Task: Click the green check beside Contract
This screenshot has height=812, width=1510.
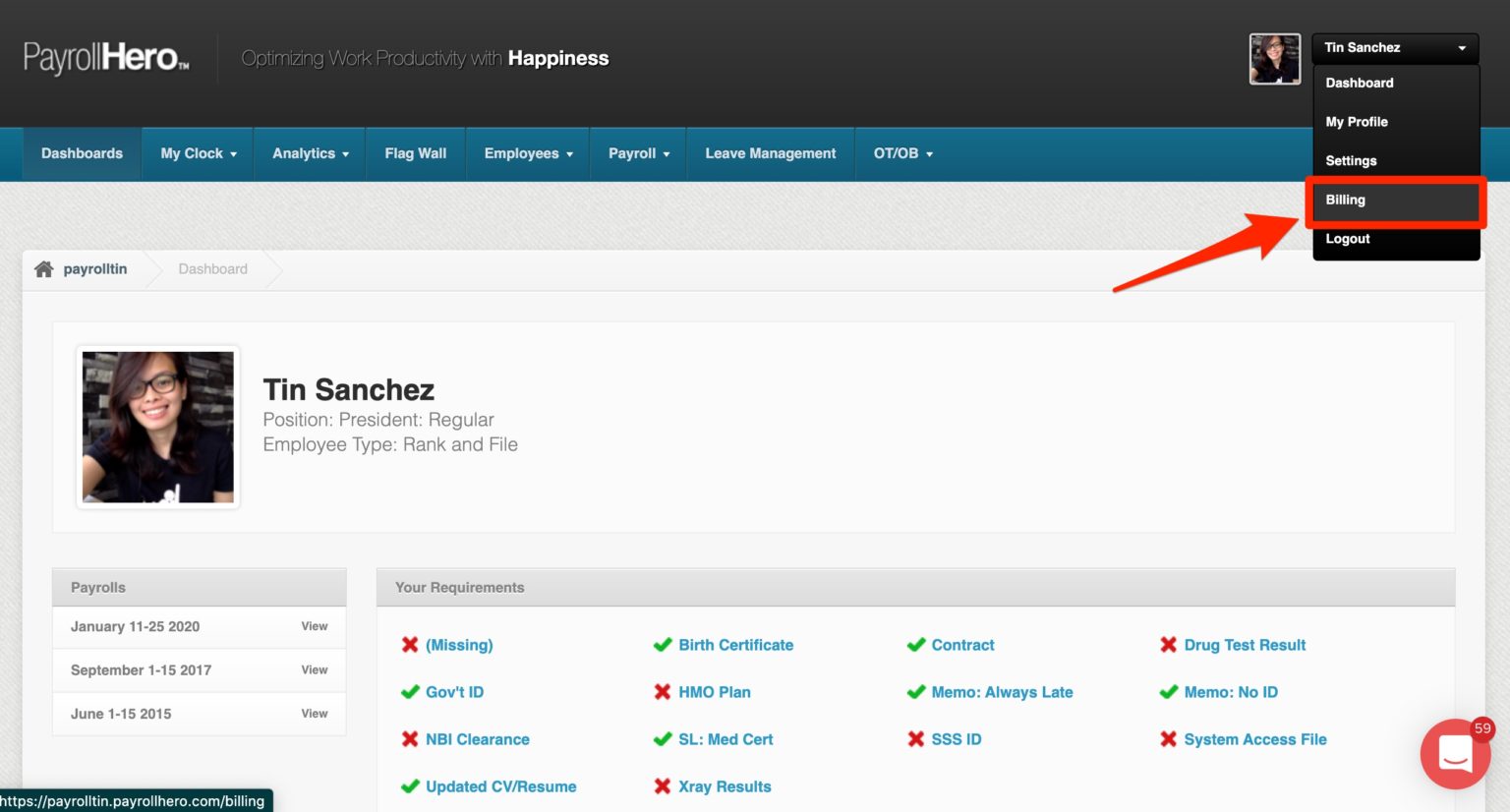Action: pyautogui.click(x=915, y=645)
